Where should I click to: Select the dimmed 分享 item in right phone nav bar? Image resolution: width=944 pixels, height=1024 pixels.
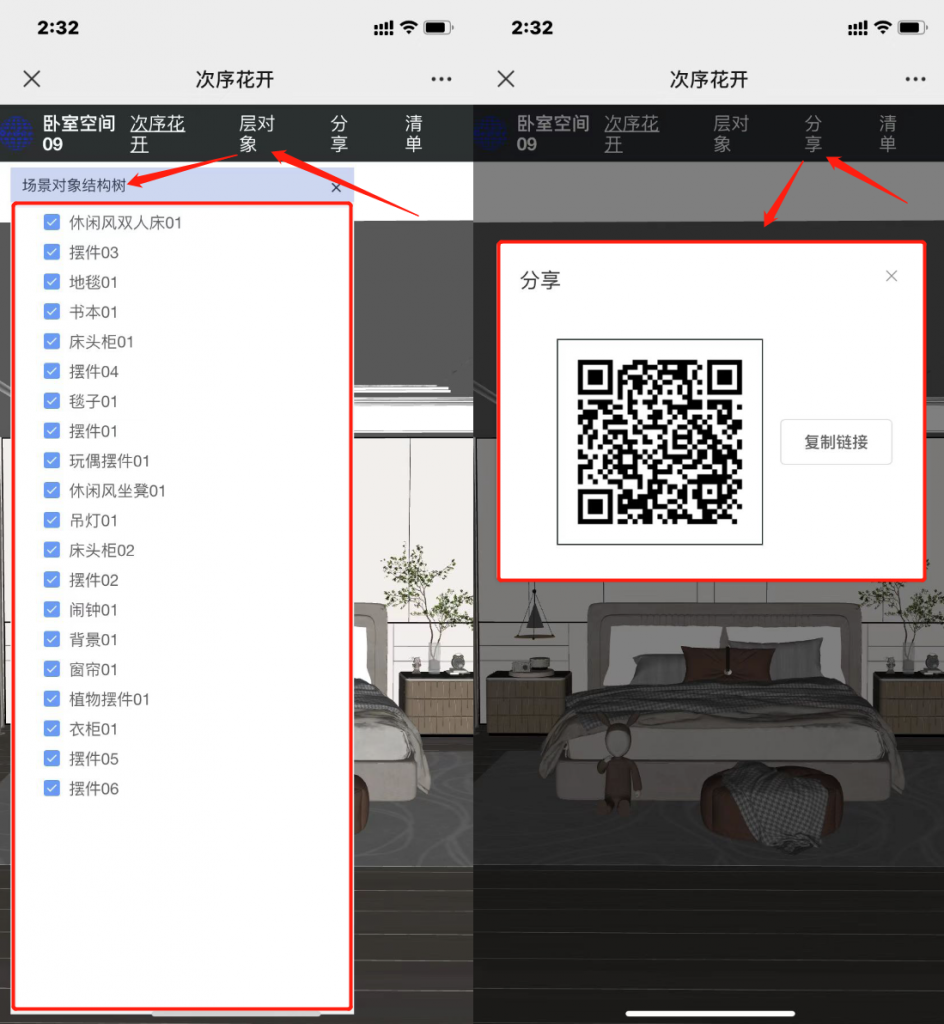[x=813, y=133]
